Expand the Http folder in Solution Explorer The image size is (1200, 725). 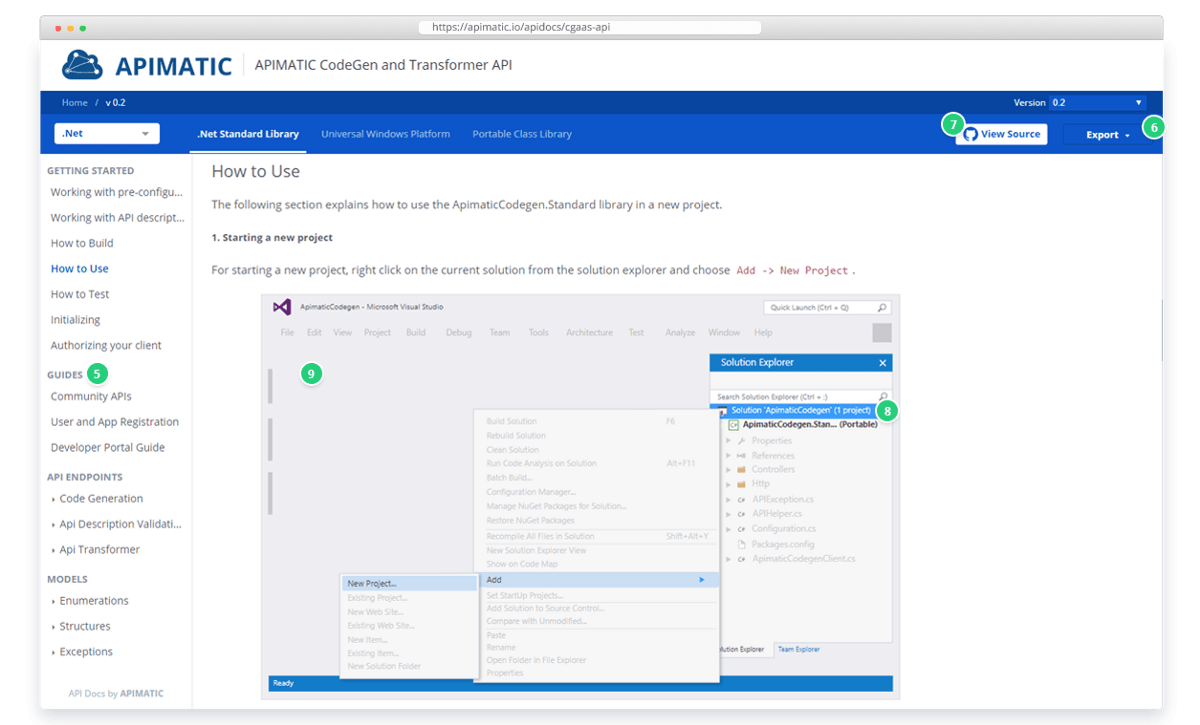click(728, 484)
